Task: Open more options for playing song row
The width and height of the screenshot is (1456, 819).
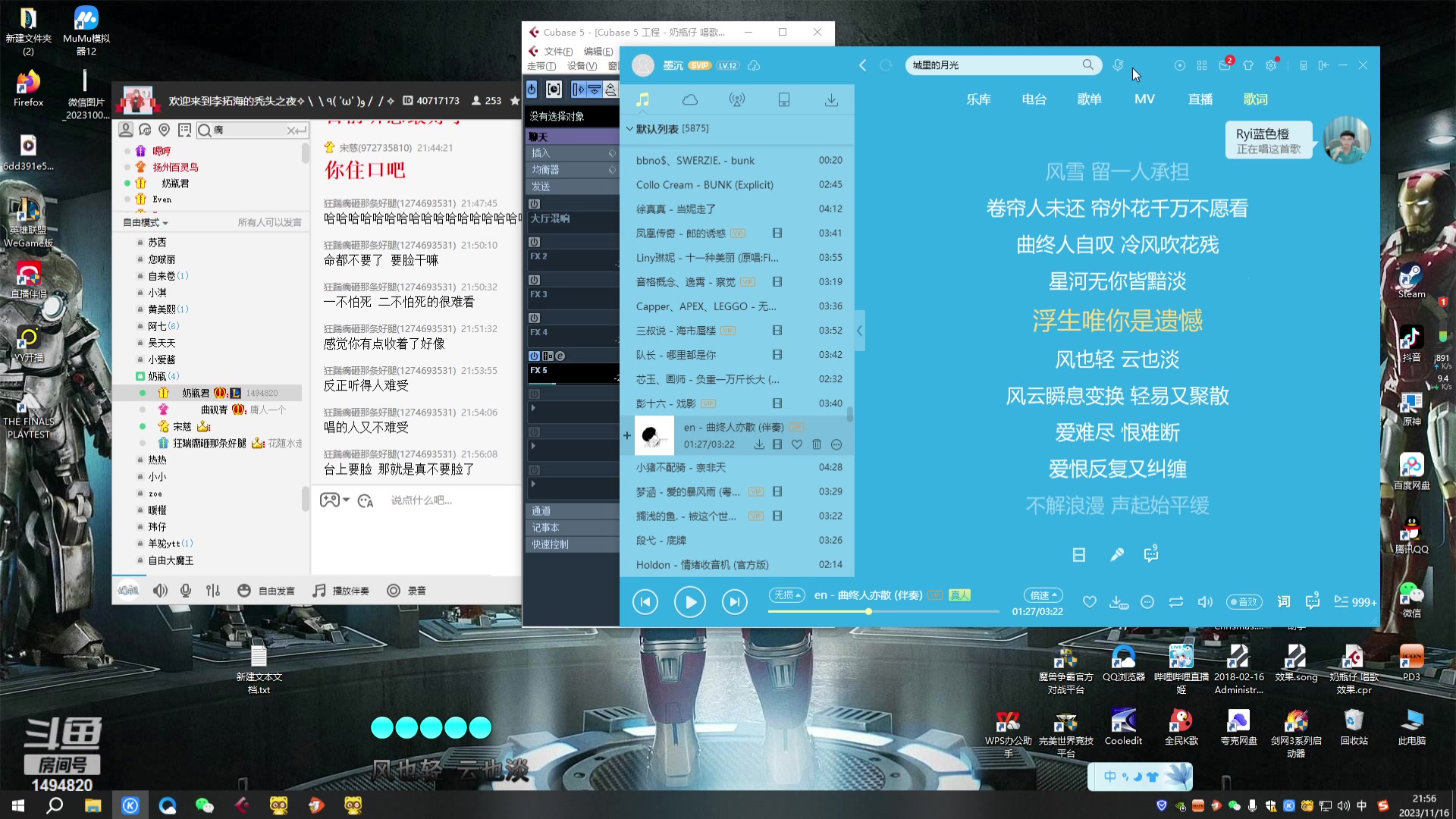Action: pyautogui.click(x=836, y=444)
